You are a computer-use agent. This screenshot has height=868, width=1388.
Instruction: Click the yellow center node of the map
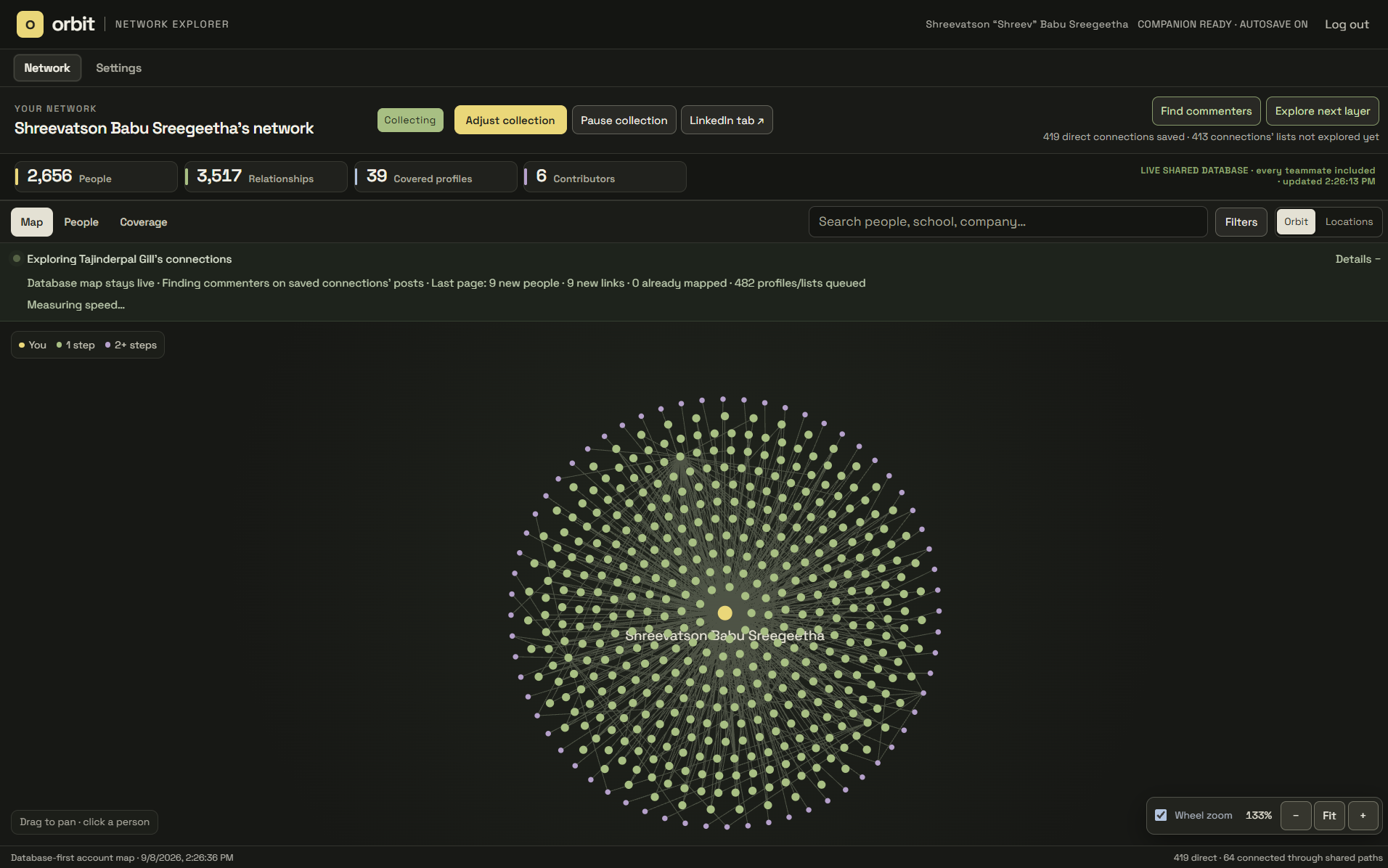[x=724, y=613]
